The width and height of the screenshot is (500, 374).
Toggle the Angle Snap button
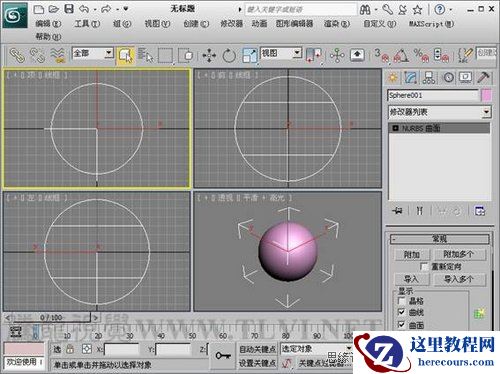(x=401, y=55)
